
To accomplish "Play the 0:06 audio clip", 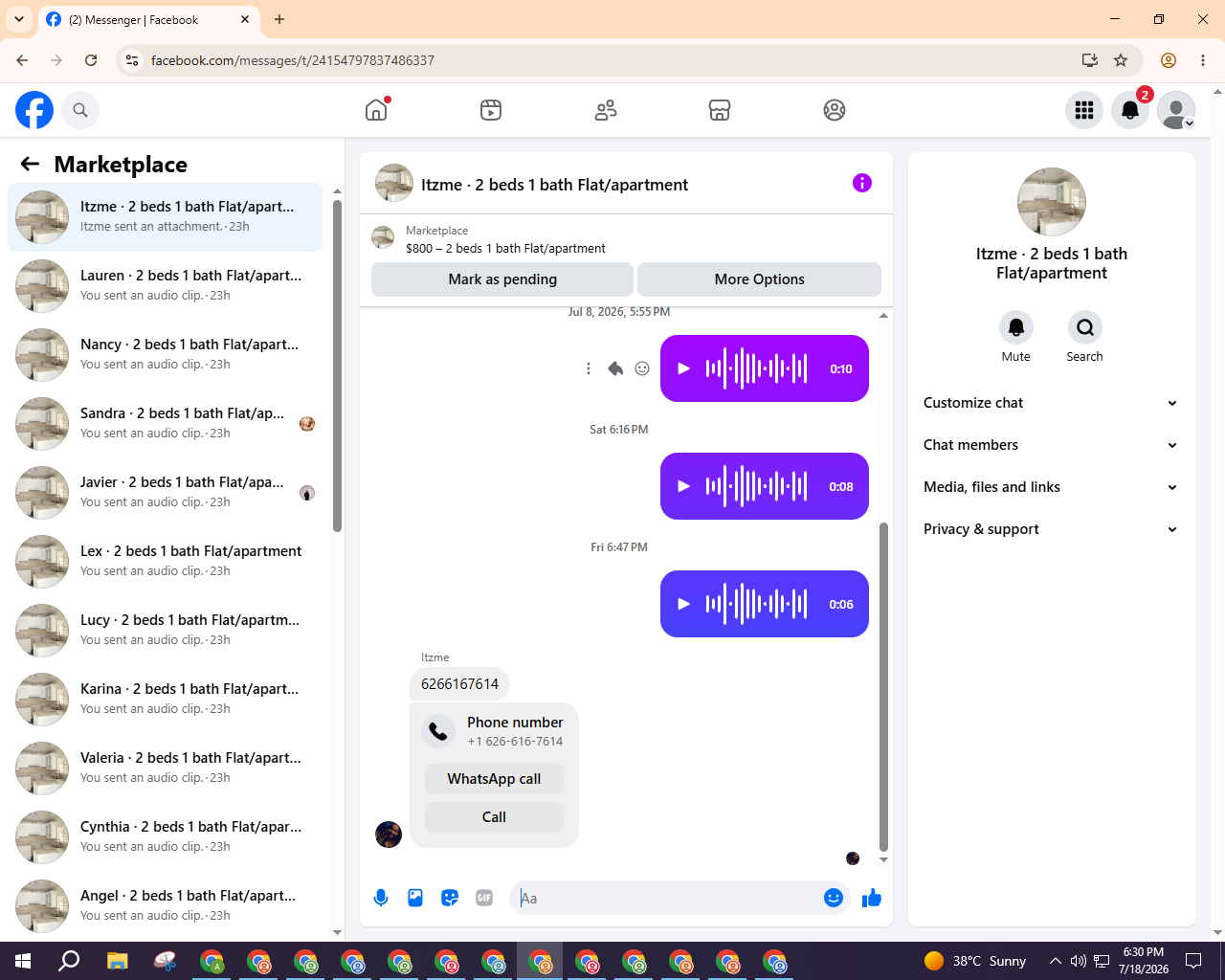I will [683, 604].
